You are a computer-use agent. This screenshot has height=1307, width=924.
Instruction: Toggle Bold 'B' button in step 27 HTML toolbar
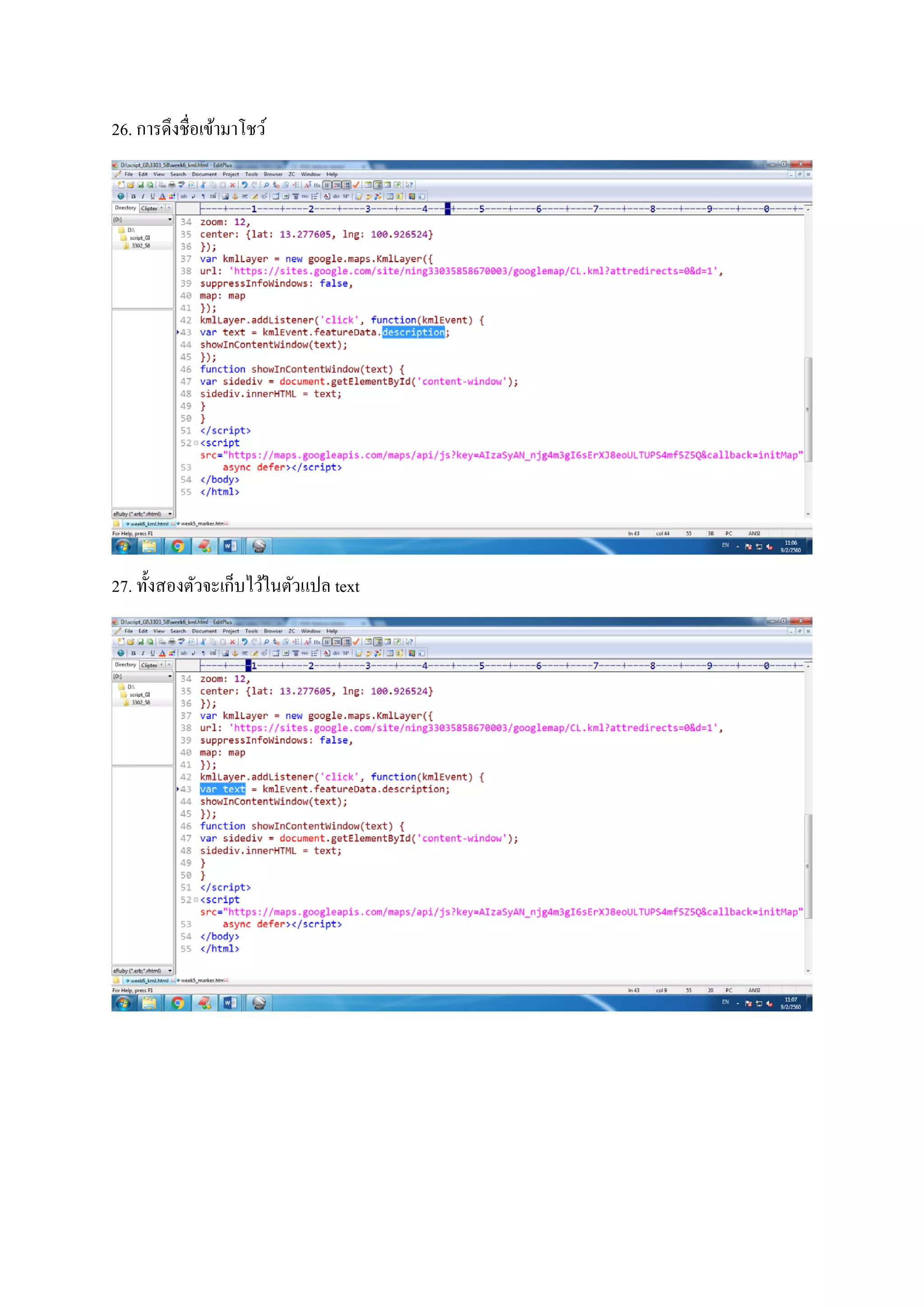[x=133, y=653]
